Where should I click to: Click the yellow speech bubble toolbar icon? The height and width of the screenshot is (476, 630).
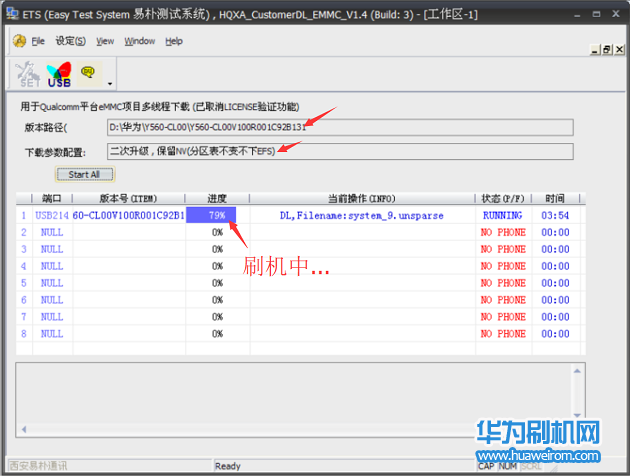(88, 73)
